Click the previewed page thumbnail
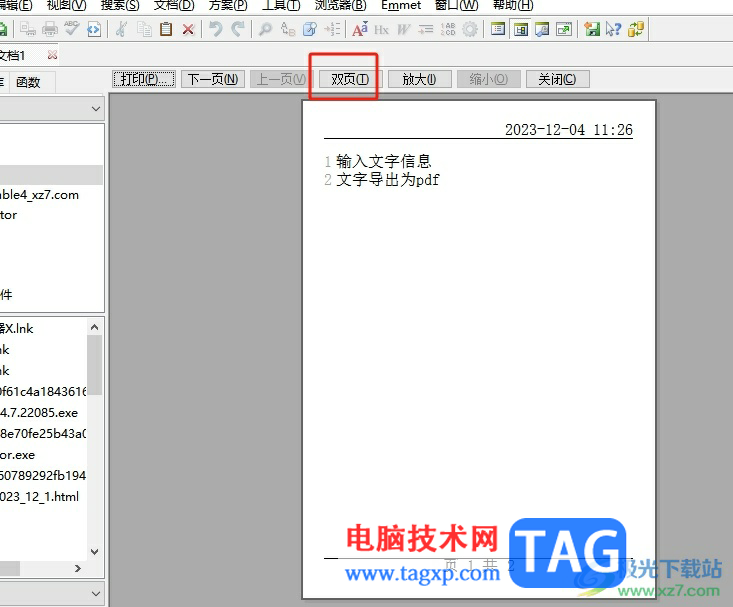Image resolution: width=733 pixels, height=607 pixels. point(479,349)
